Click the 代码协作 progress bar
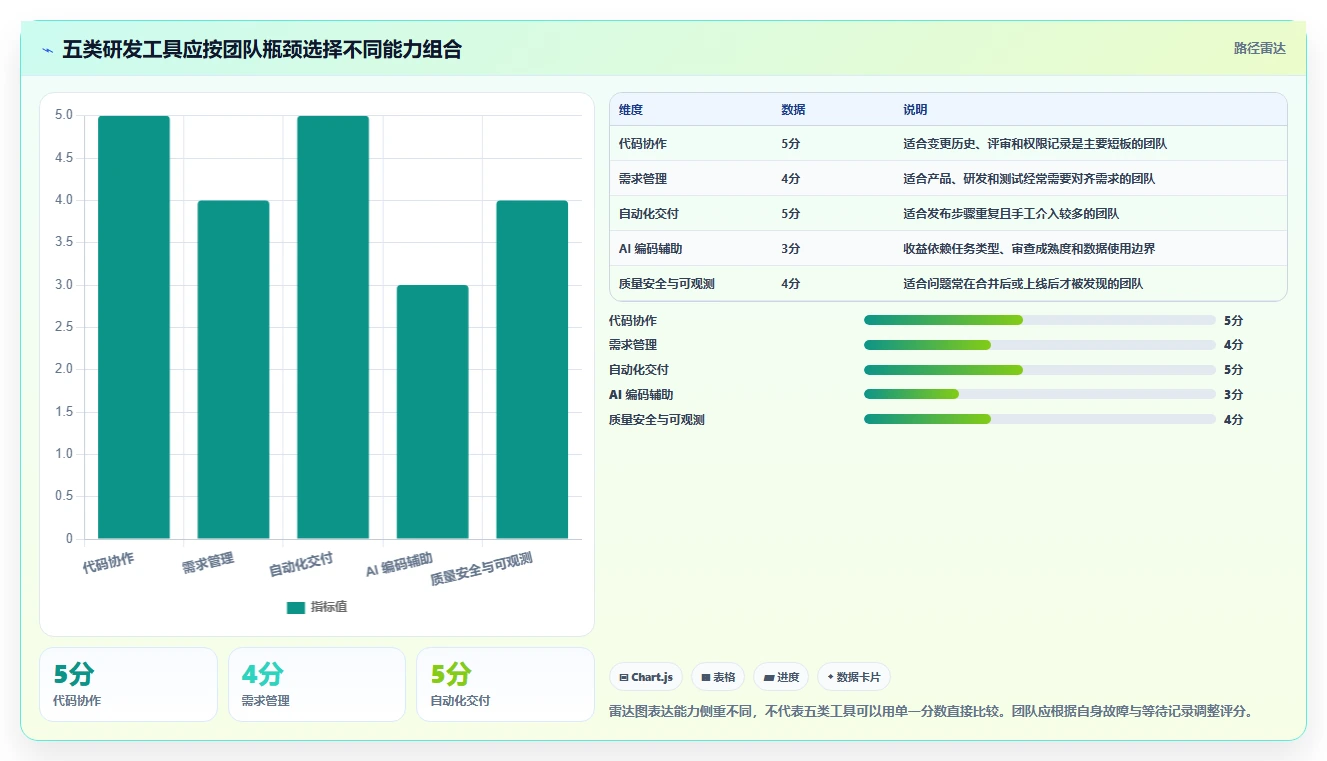 tap(1040, 320)
